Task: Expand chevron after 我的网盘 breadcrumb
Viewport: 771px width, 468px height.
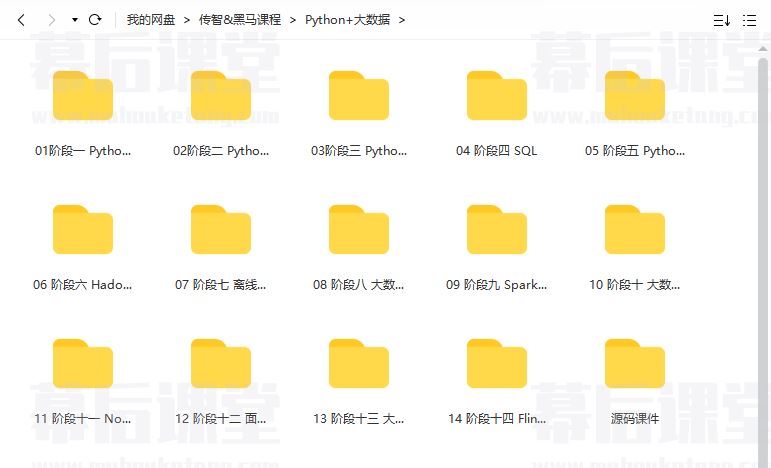Action: (187, 20)
